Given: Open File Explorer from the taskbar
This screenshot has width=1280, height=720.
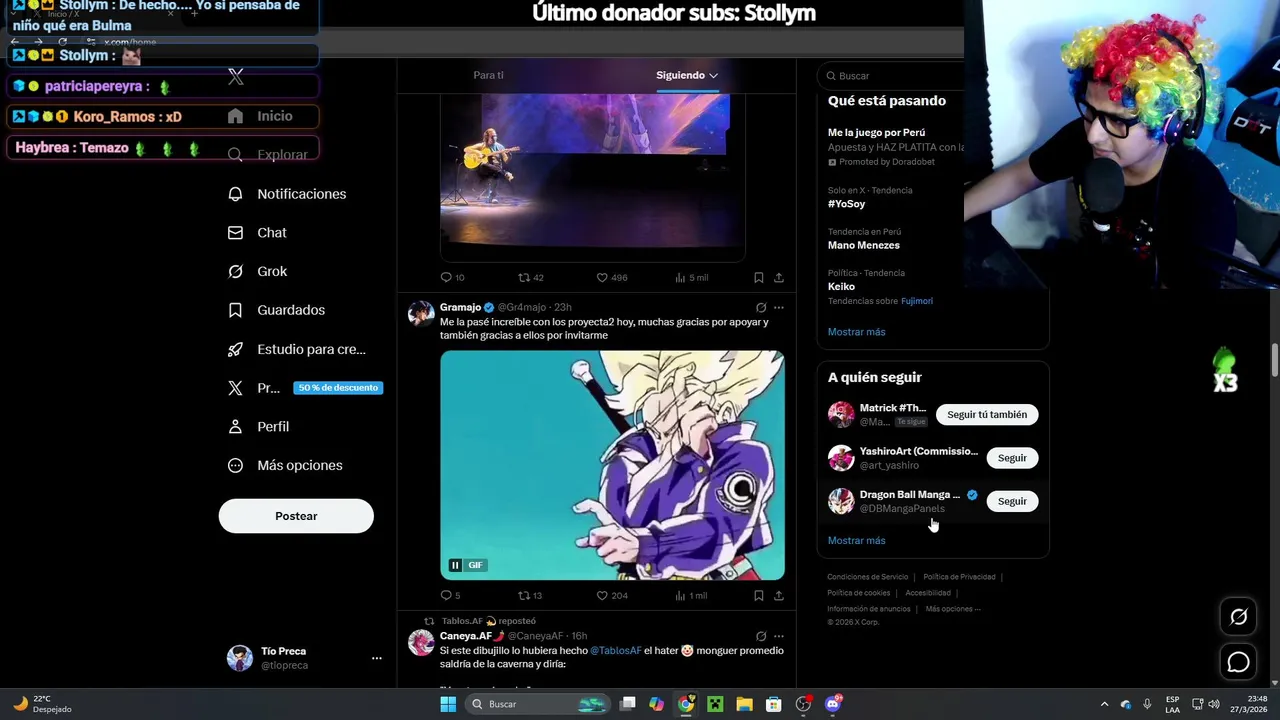Looking at the screenshot, I should tap(745, 704).
